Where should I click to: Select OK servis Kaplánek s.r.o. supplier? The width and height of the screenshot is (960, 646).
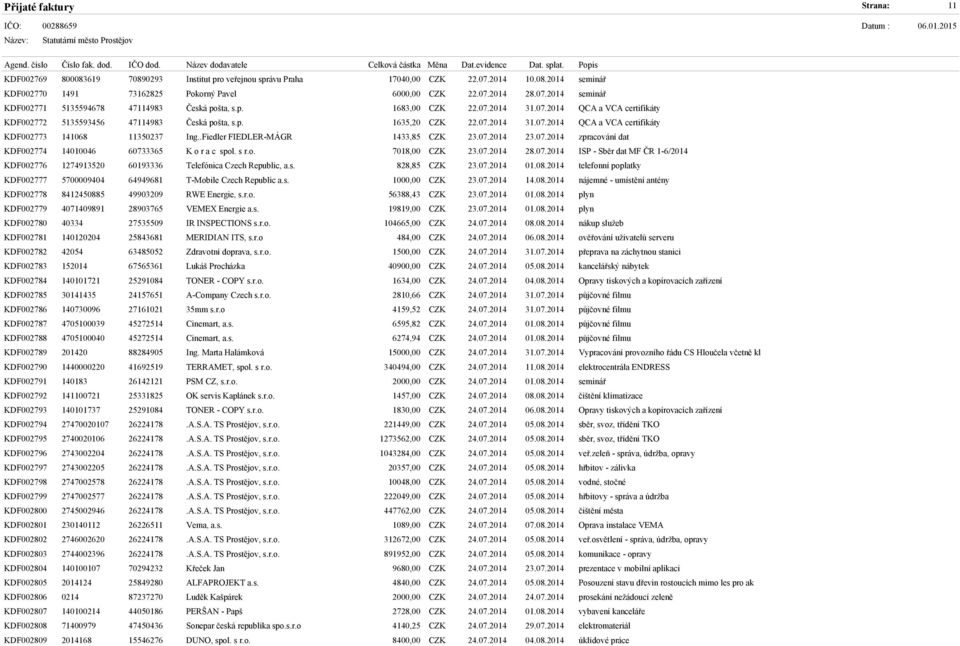tap(230, 396)
